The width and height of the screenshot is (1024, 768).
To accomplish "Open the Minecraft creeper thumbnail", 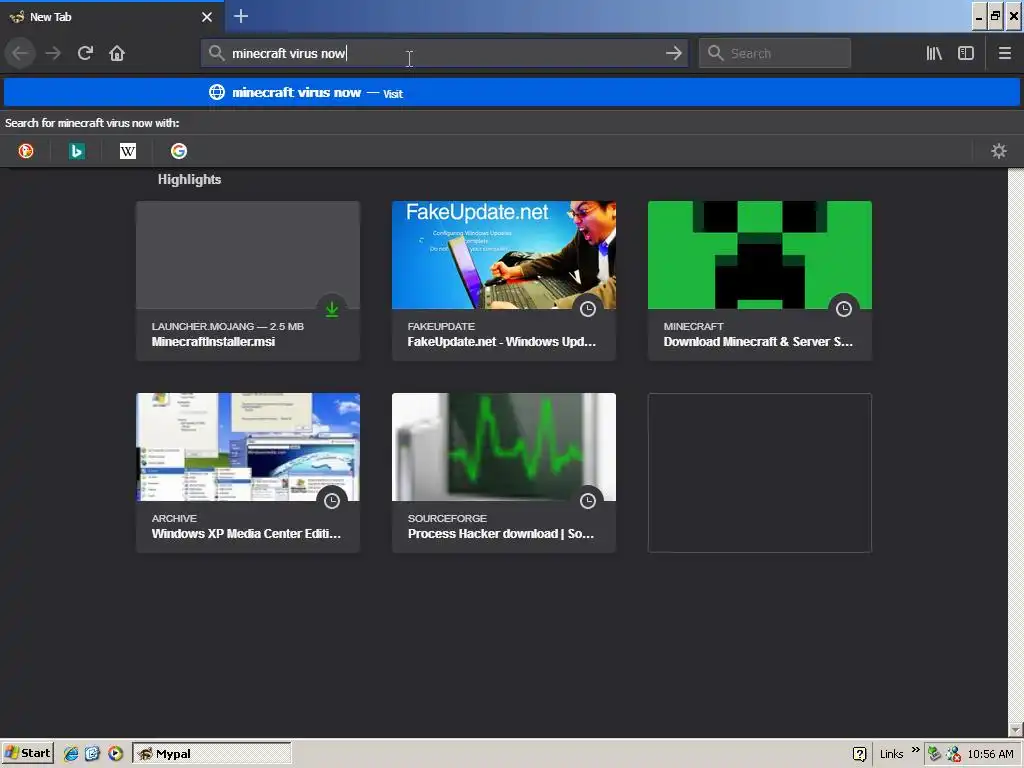I will point(760,255).
